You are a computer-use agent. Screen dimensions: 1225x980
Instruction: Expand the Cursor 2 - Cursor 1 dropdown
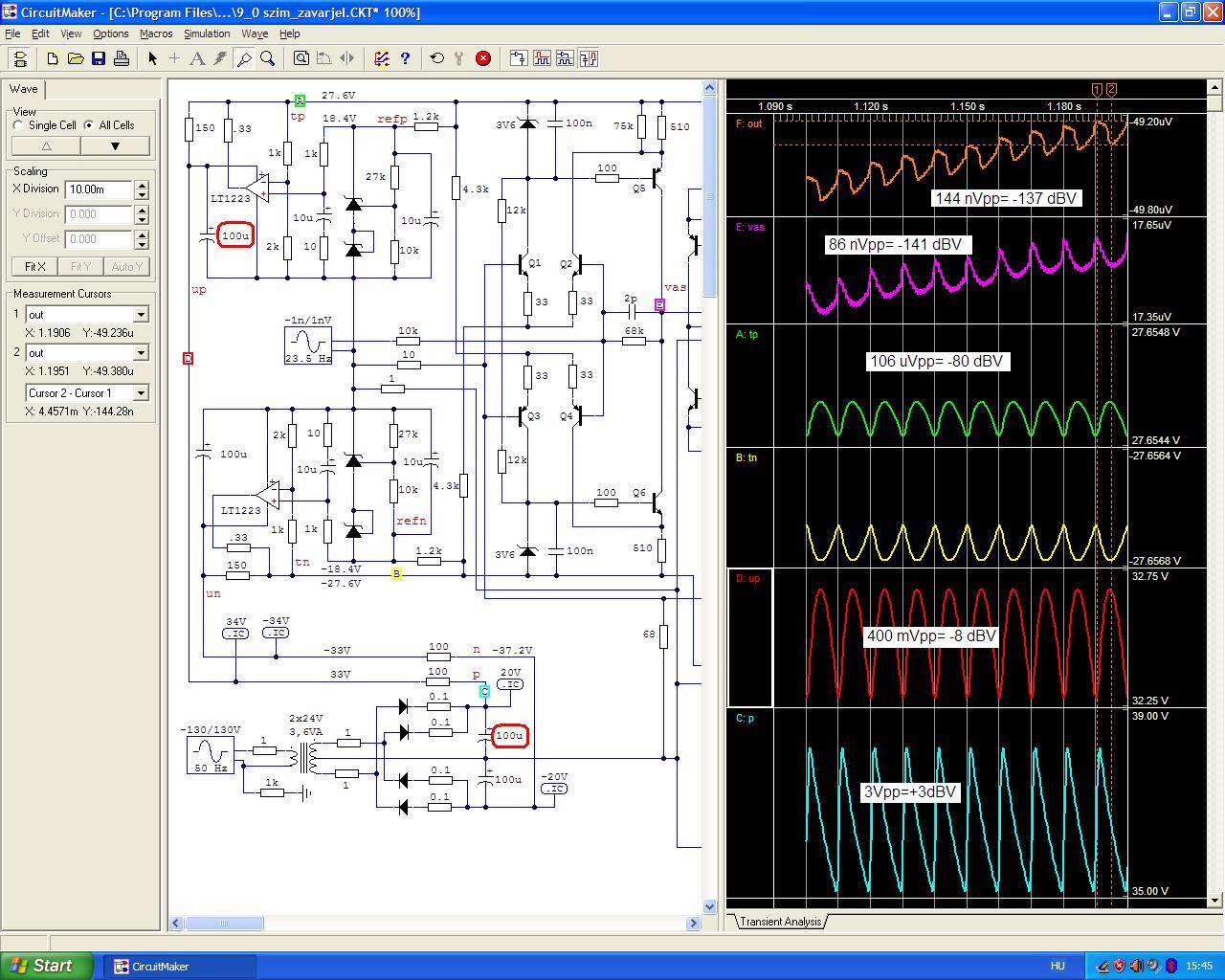click(x=141, y=393)
